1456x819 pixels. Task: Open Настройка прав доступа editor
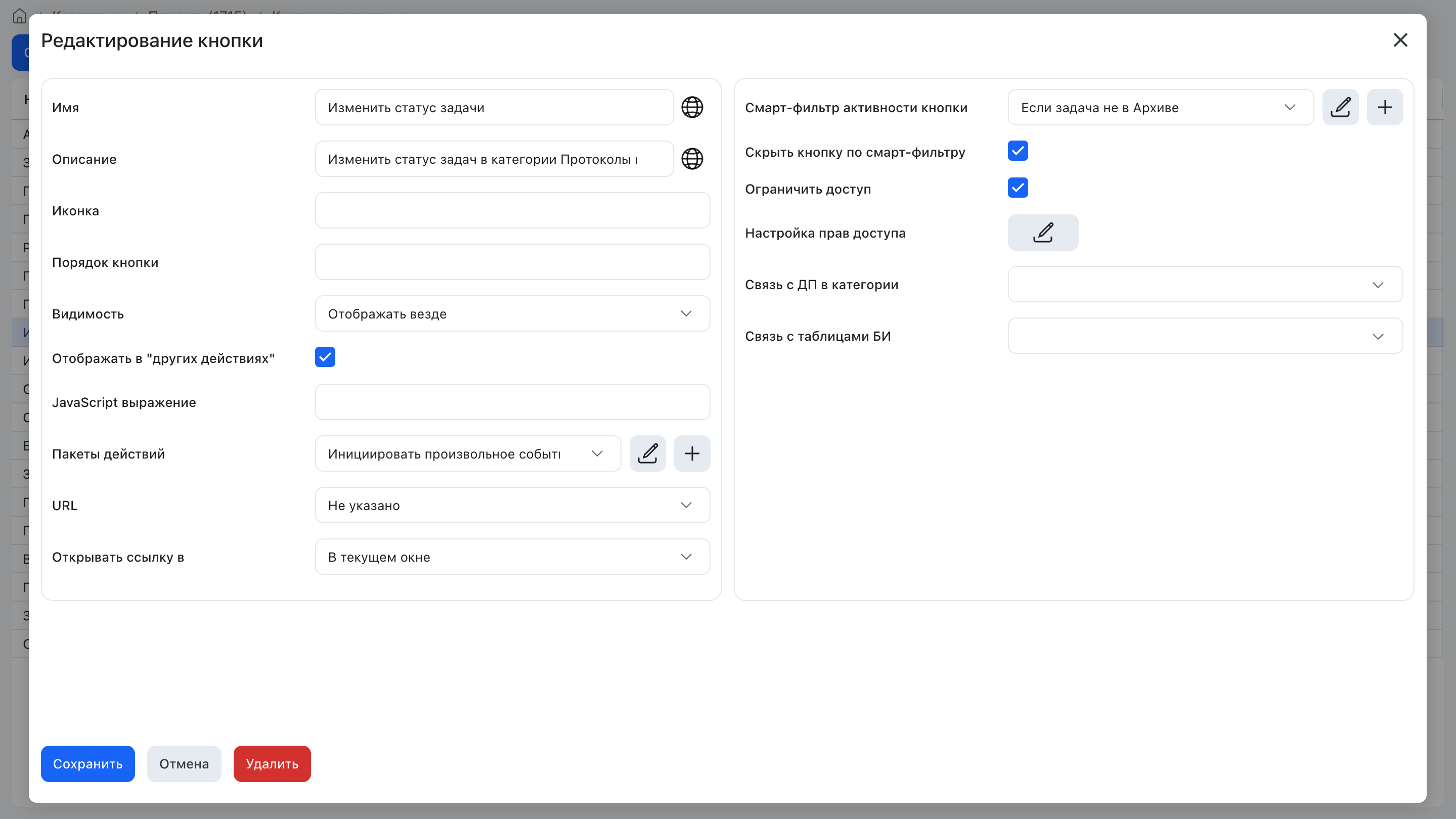[1043, 233]
